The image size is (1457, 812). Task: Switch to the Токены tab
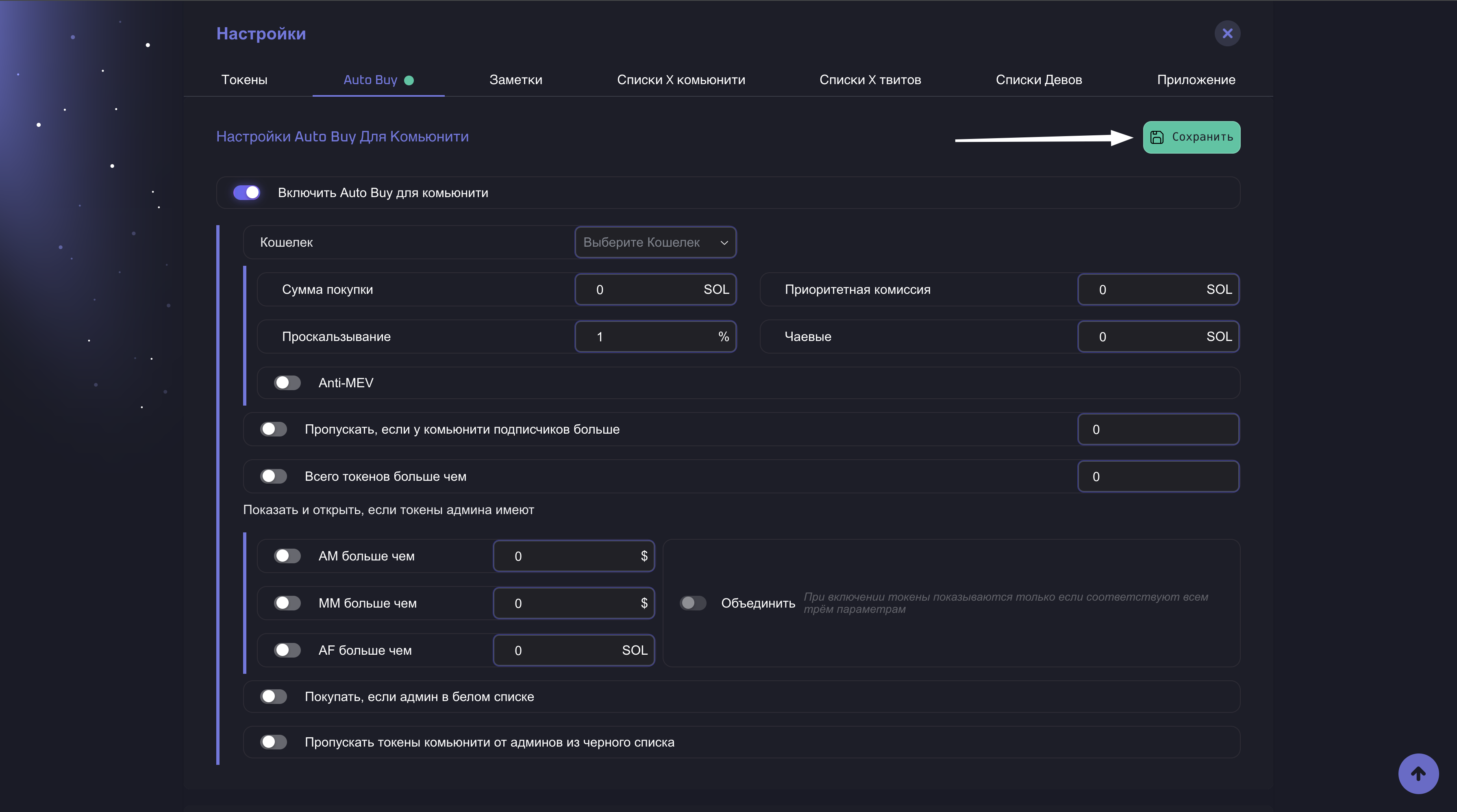pyautogui.click(x=244, y=80)
